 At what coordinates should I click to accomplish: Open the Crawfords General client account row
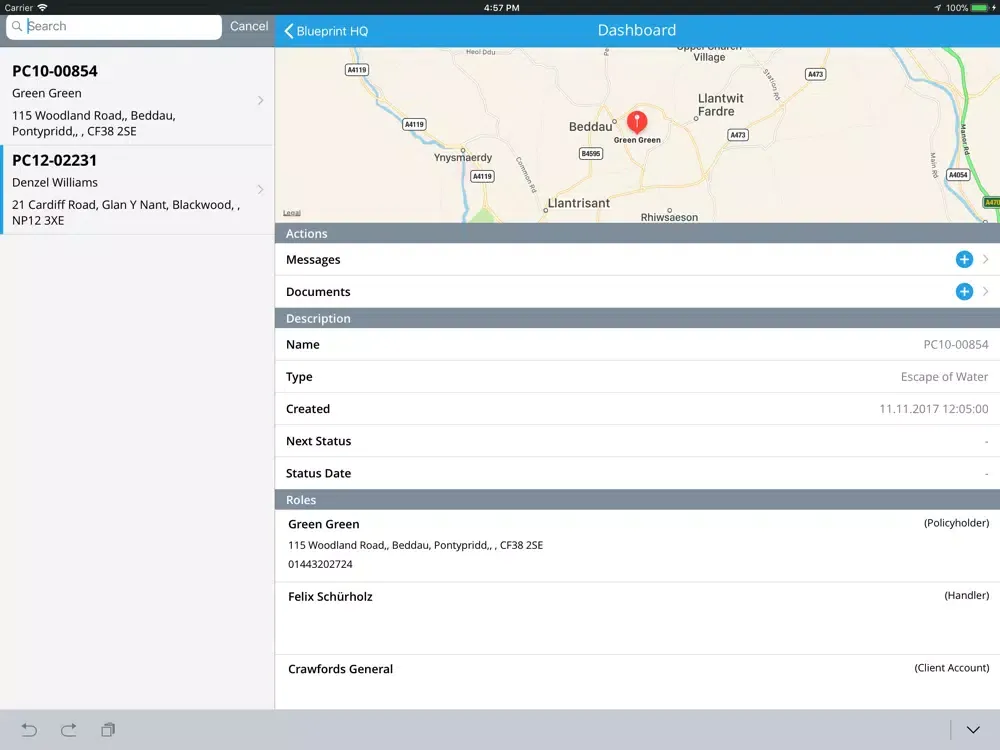tap(637, 680)
